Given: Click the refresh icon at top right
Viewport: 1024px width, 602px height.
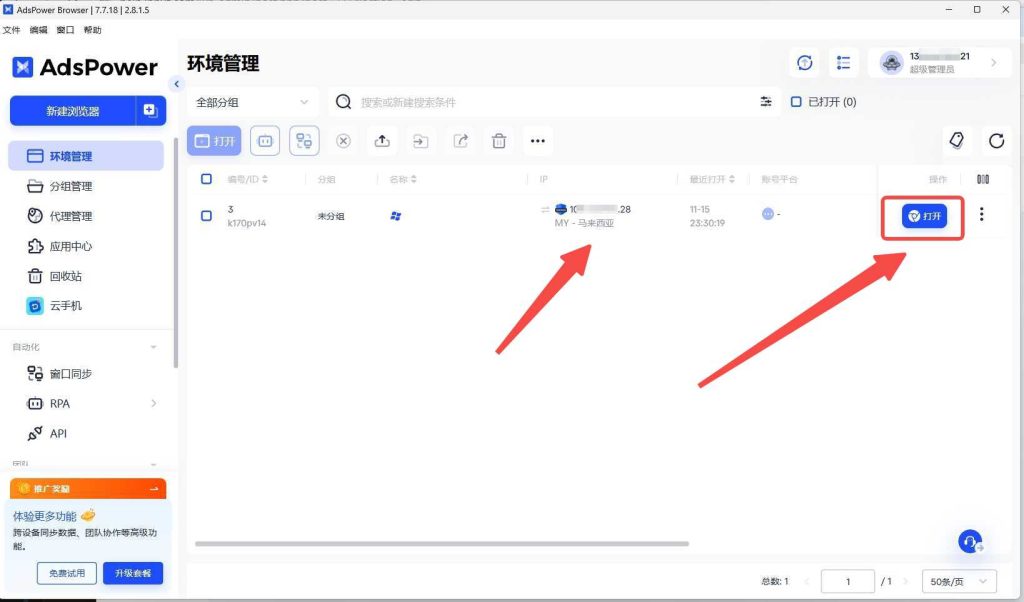Looking at the screenshot, I should point(996,141).
